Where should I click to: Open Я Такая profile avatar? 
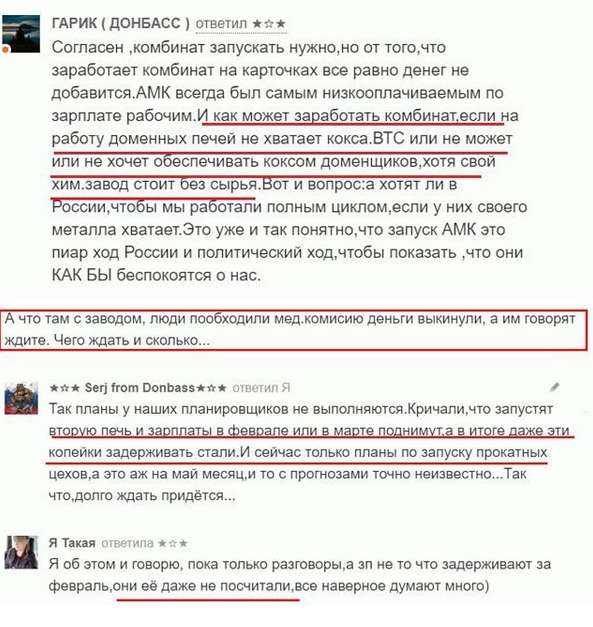21,553
